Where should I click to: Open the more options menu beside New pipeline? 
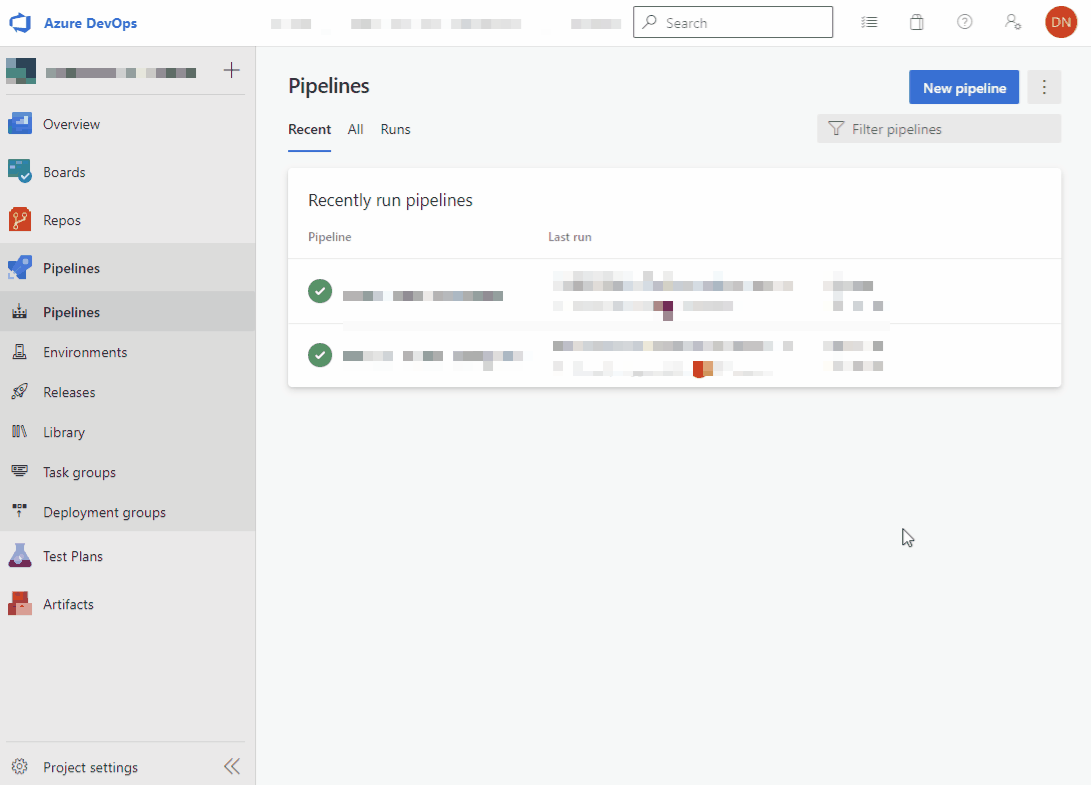[1044, 88]
